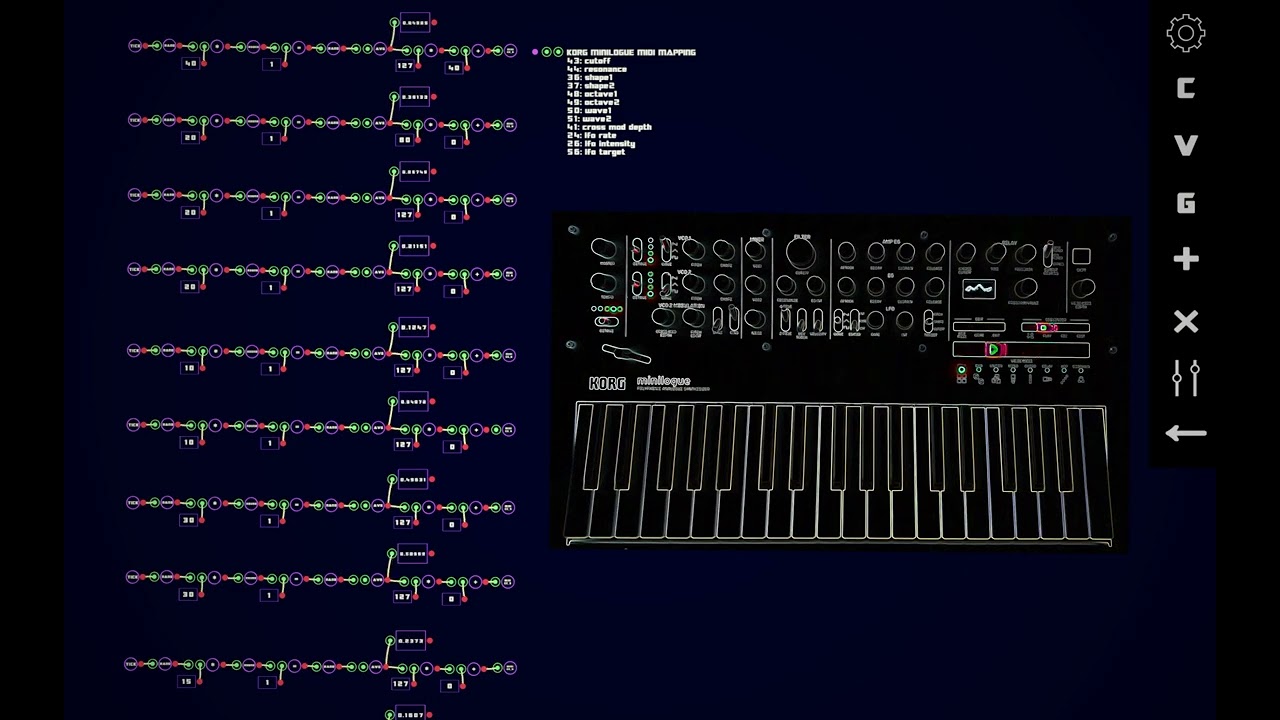Screen dimensions: 1280x720
Task: Edit 127 field in the 0.04995 row
Action: [404, 66]
